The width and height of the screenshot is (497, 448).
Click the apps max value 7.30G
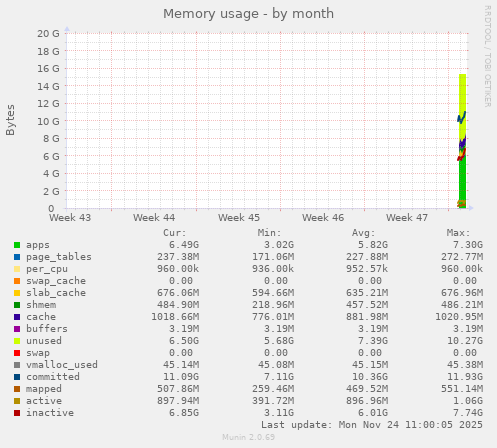tap(468, 245)
